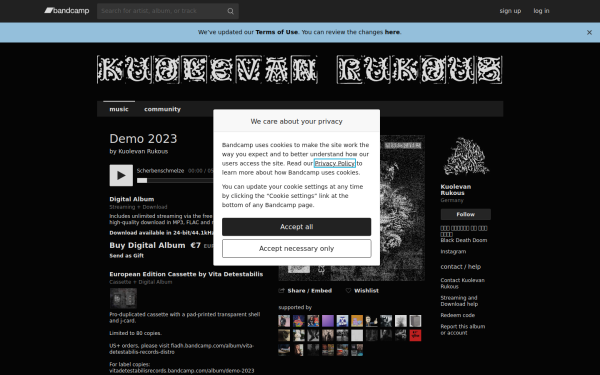Add album to Wishlist with heart icon
Screen dimensions: 600x375
(362, 291)
